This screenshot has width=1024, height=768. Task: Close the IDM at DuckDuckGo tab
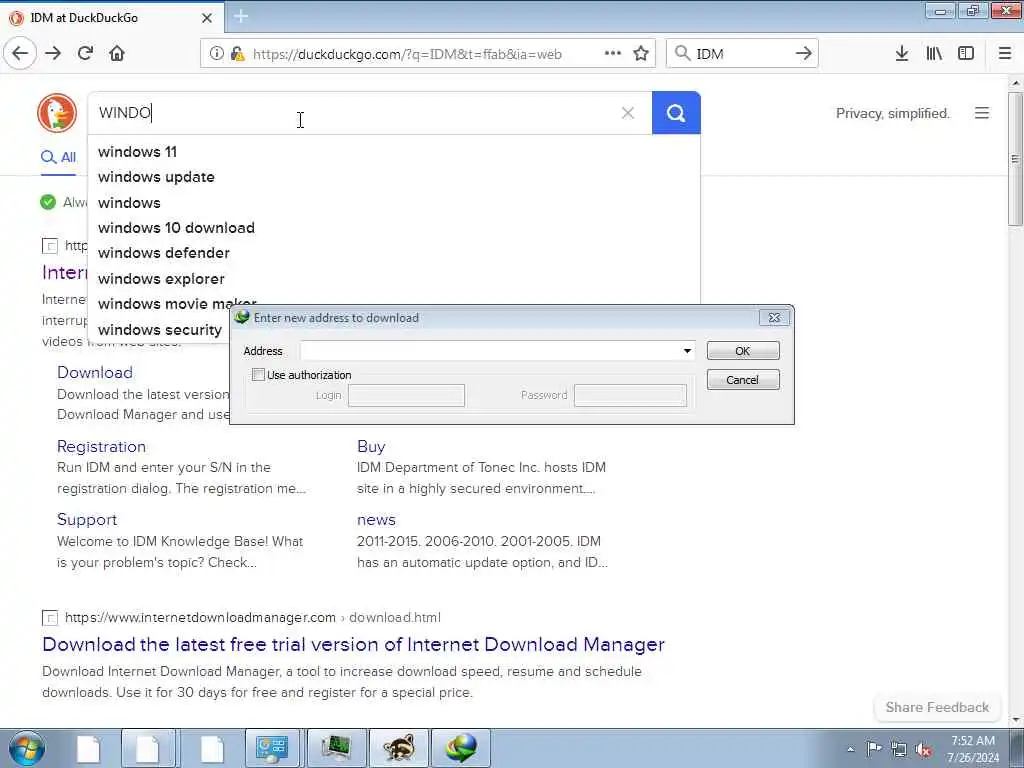coord(206,18)
